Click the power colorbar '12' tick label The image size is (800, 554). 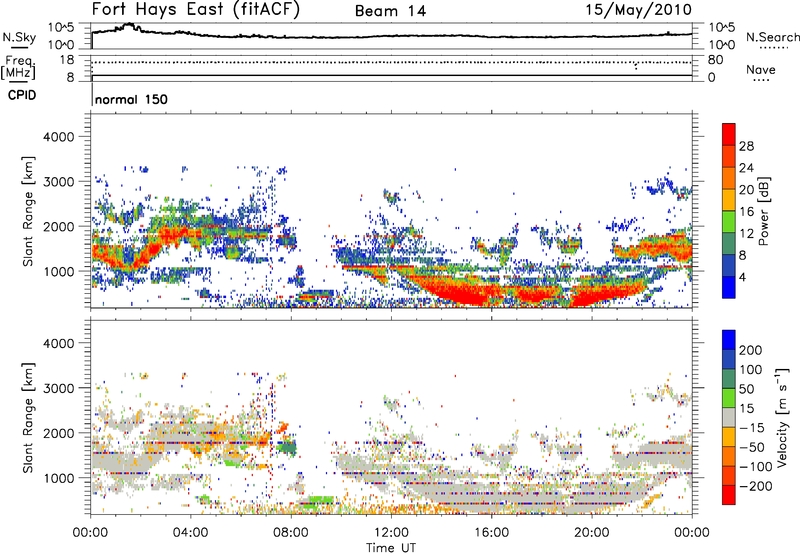(746, 234)
